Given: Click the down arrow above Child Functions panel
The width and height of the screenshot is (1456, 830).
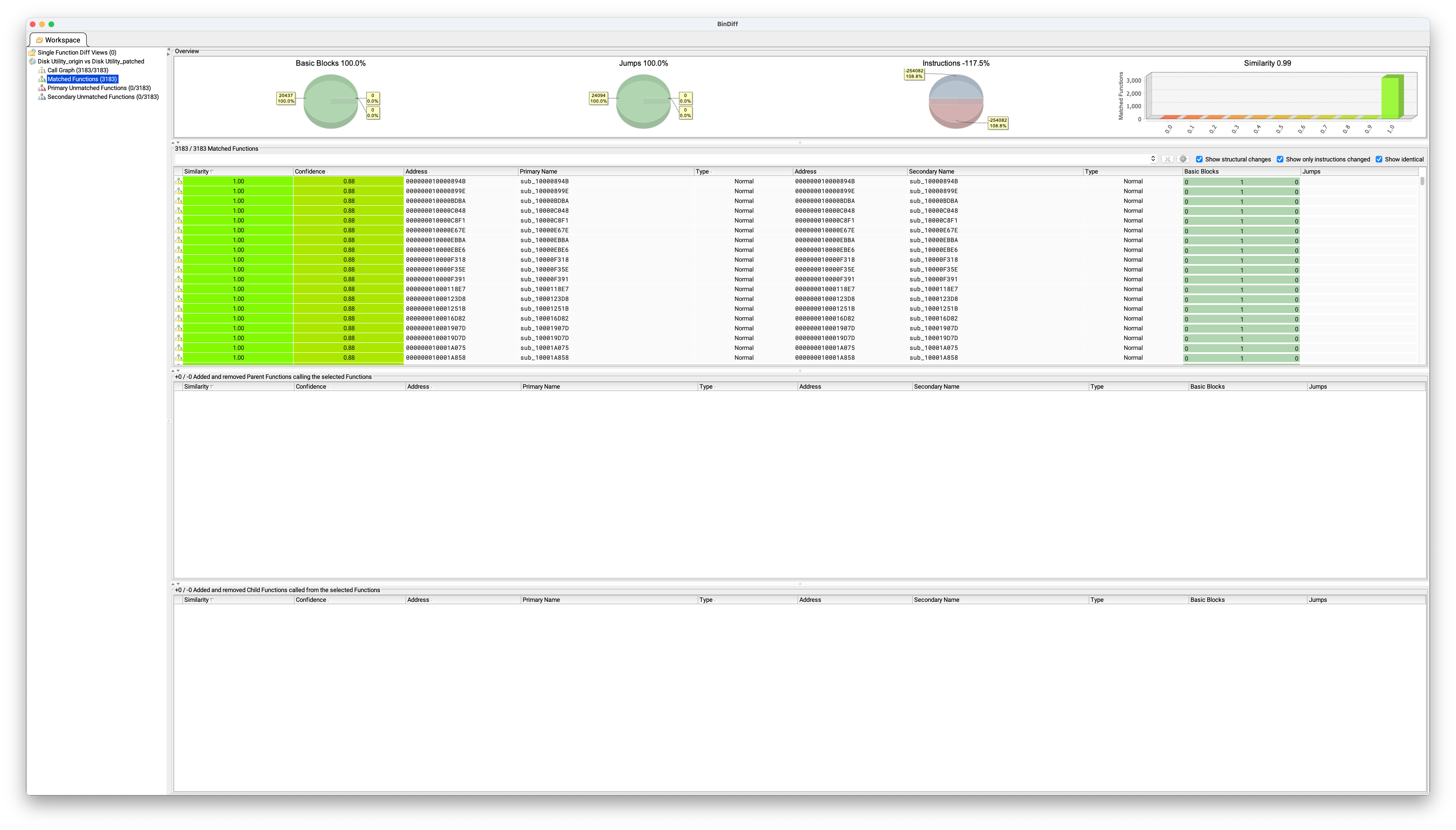Looking at the screenshot, I should pyautogui.click(x=178, y=584).
